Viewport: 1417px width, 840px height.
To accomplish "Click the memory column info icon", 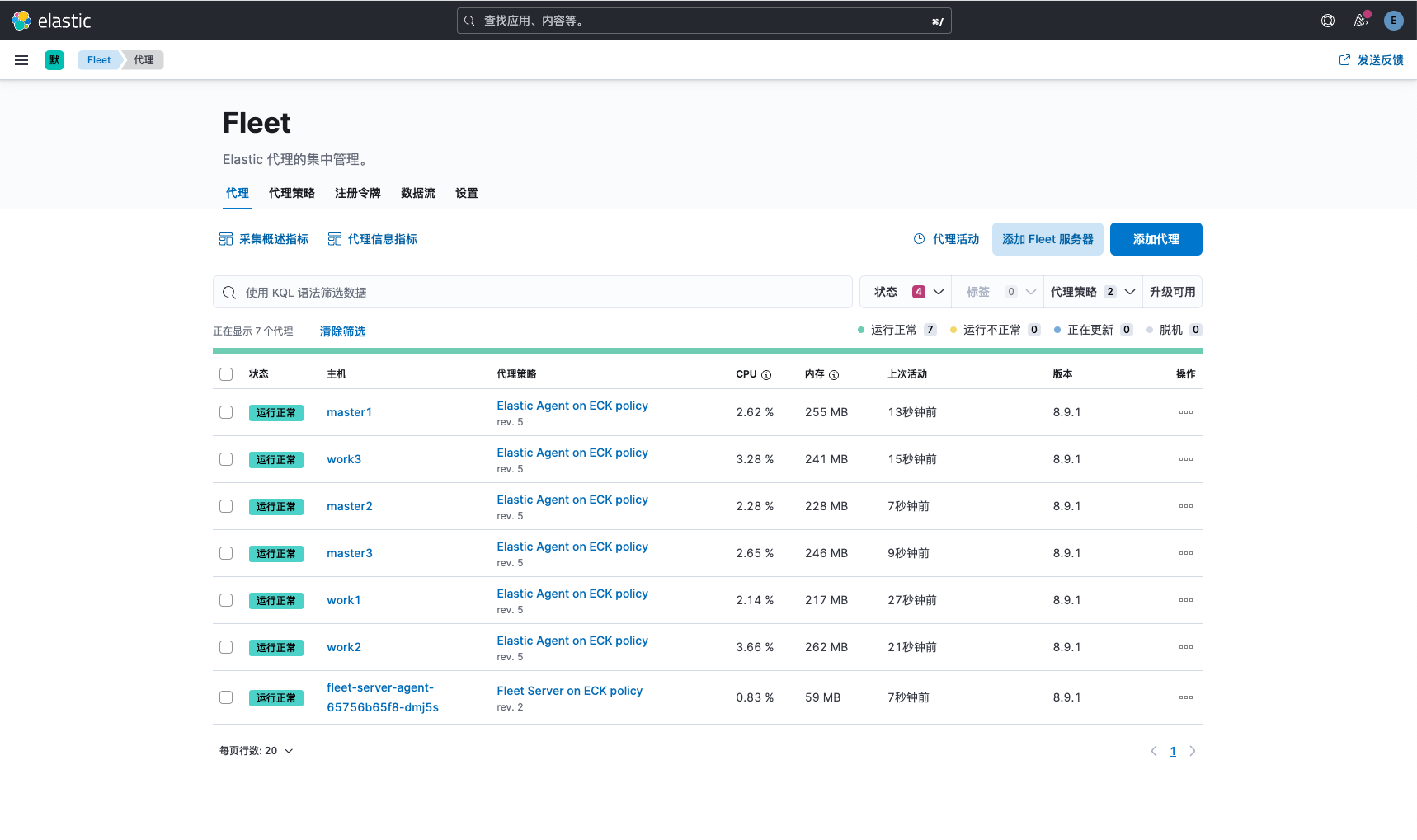I will pyautogui.click(x=834, y=375).
